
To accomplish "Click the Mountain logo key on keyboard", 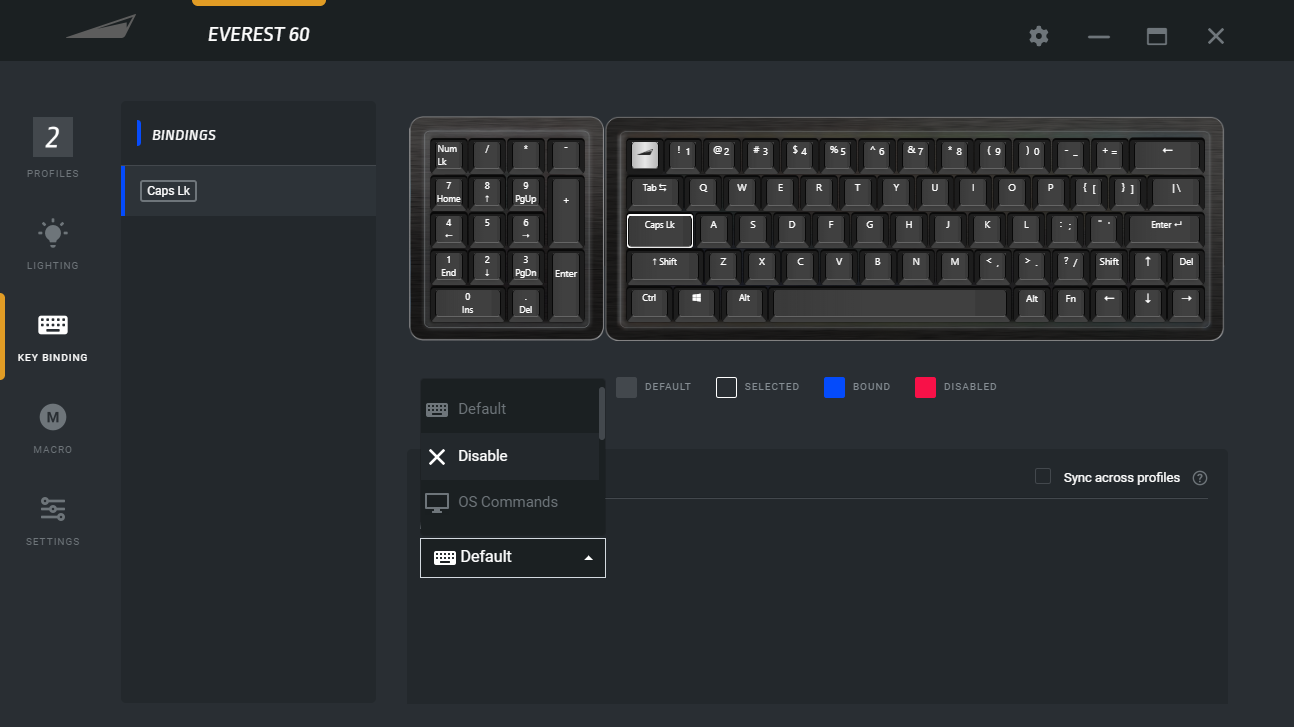I will (645, 154).
